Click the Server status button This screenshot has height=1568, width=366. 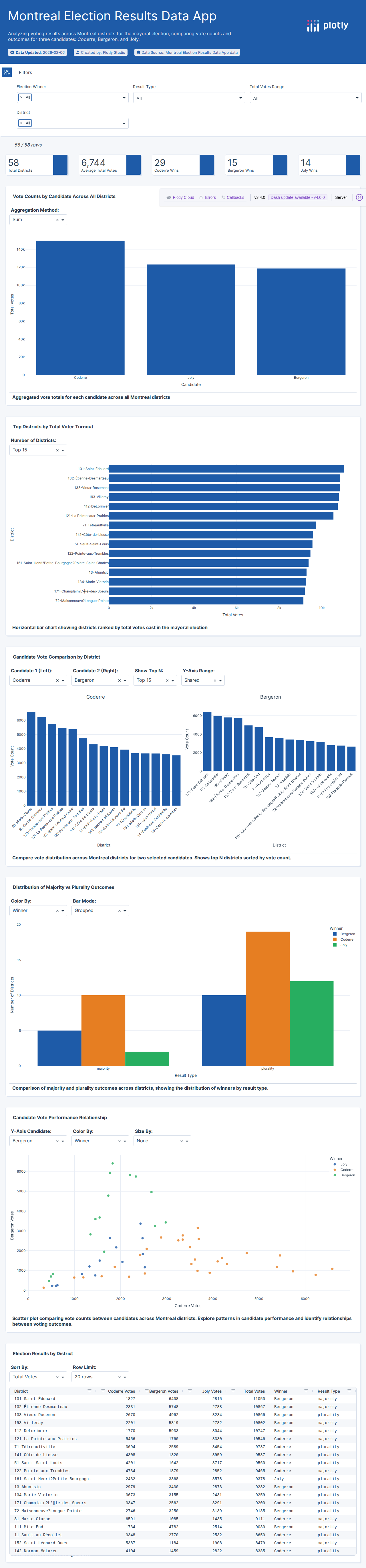point(341,197)
